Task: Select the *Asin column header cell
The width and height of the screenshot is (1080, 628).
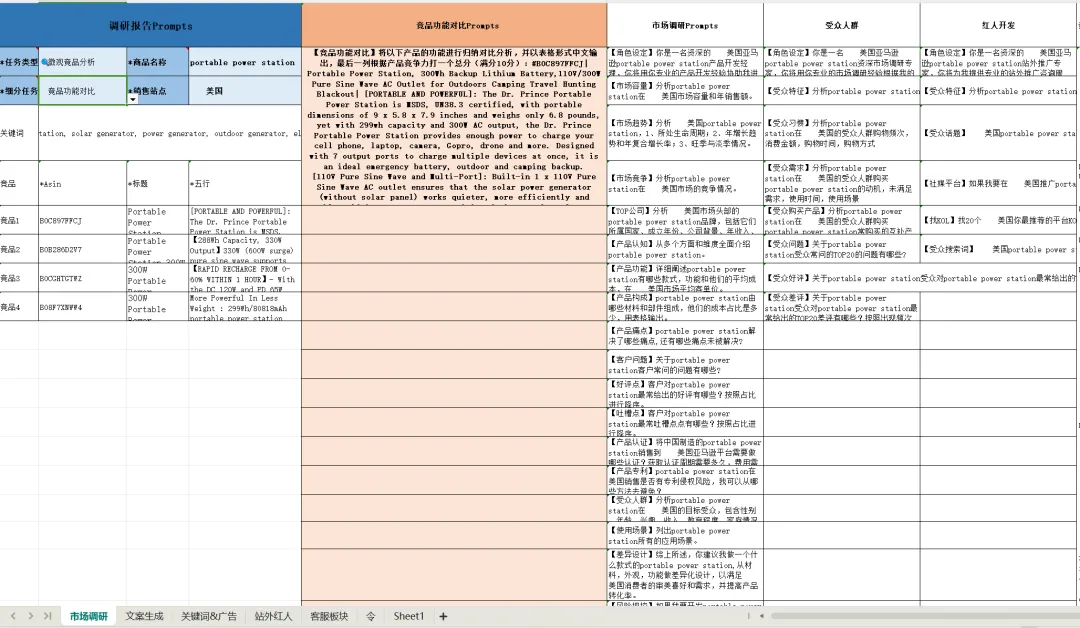Action: 83,184
